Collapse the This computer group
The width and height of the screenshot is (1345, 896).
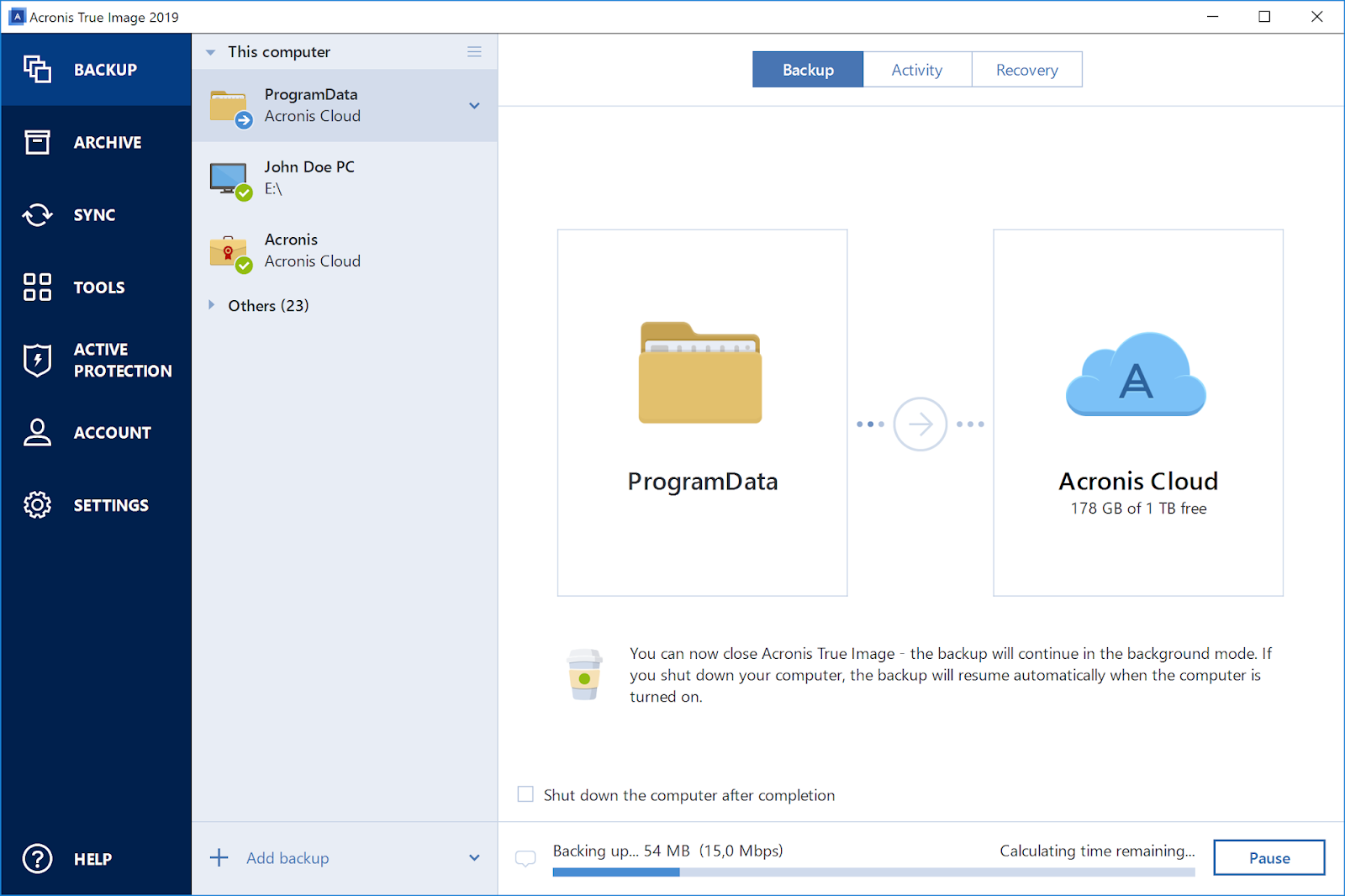pyautogui.click(x=210, y=52)
